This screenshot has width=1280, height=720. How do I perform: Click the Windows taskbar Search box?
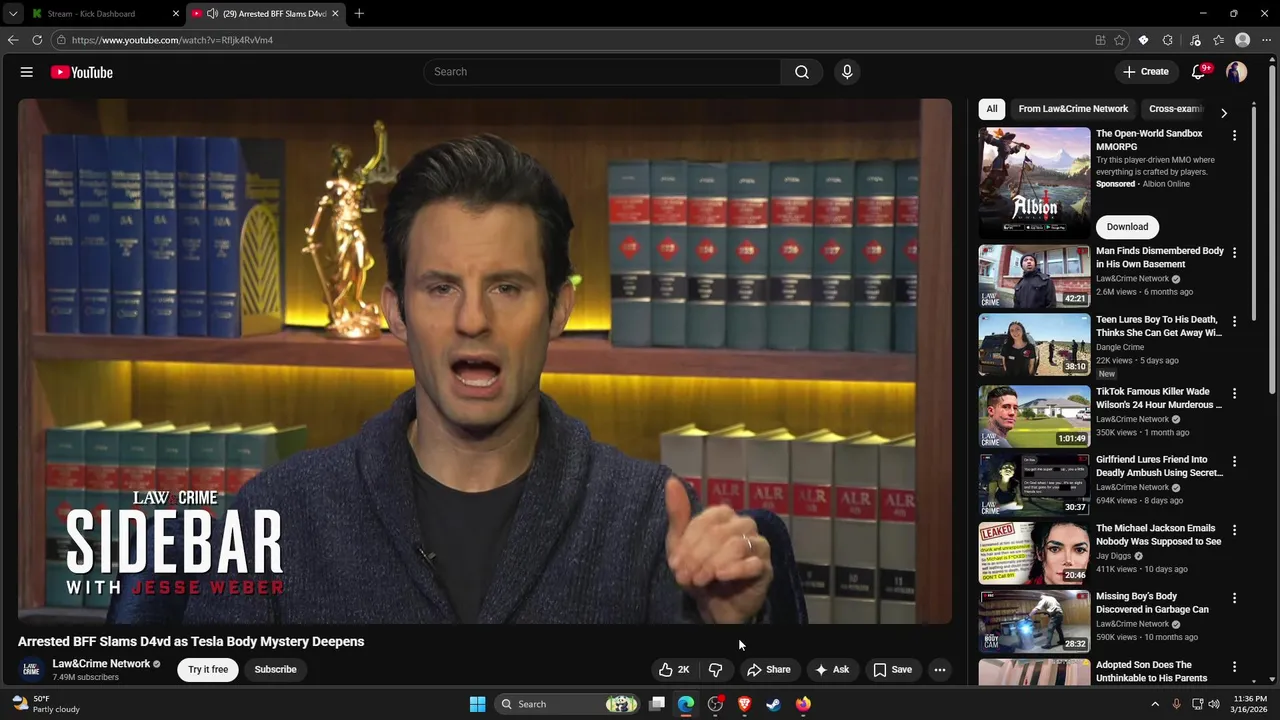[x=567, y=704]
